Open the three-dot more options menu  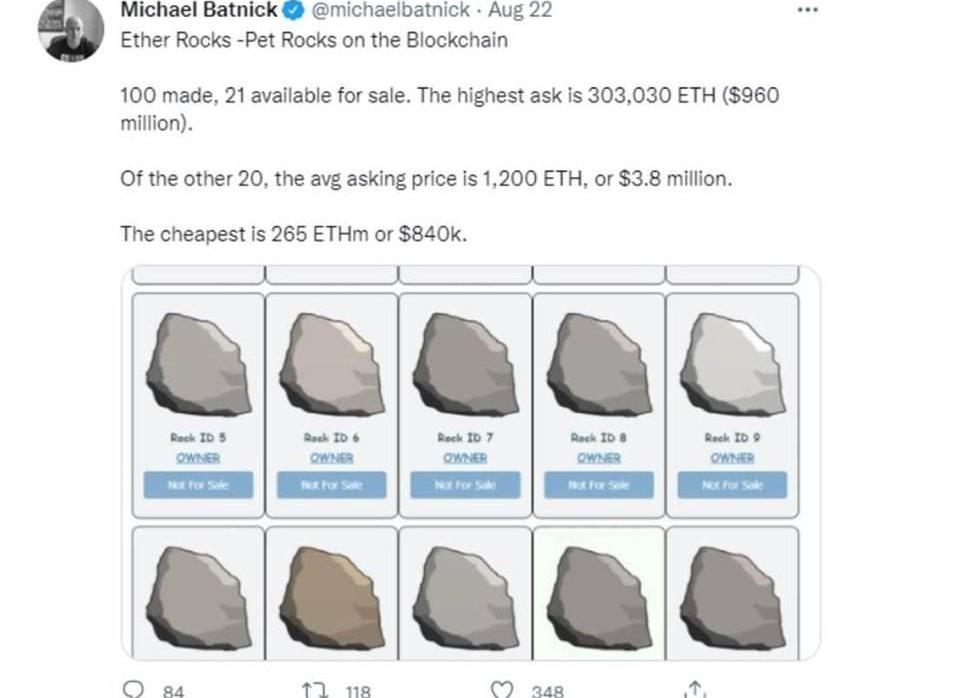(806, 9)
